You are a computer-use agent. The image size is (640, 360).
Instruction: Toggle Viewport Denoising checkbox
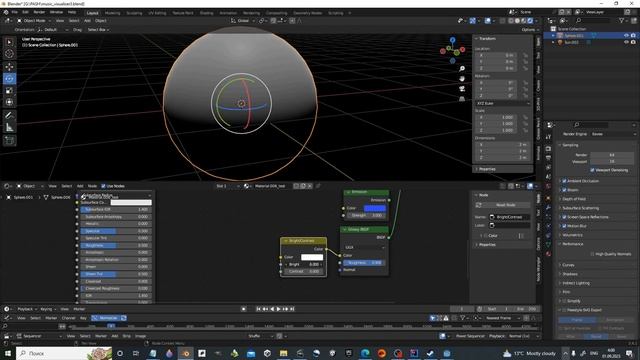pyautogui.click(x=592, y=170)
